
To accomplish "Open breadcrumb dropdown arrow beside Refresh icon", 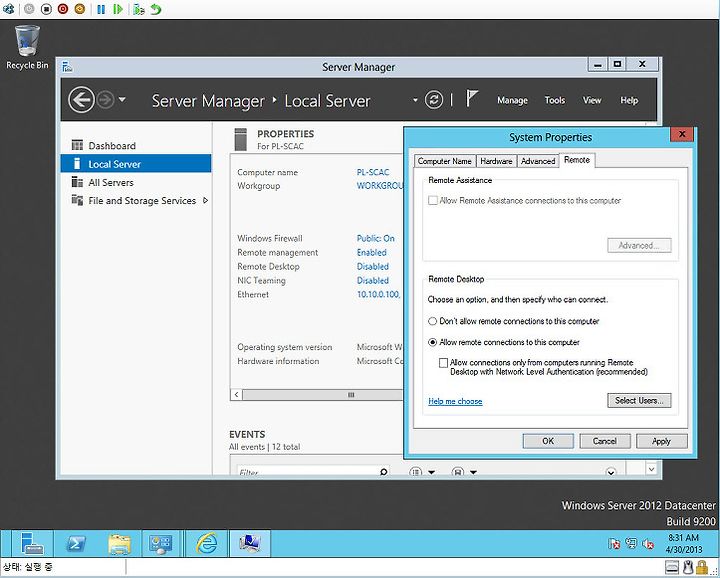I will click(415, 100).
